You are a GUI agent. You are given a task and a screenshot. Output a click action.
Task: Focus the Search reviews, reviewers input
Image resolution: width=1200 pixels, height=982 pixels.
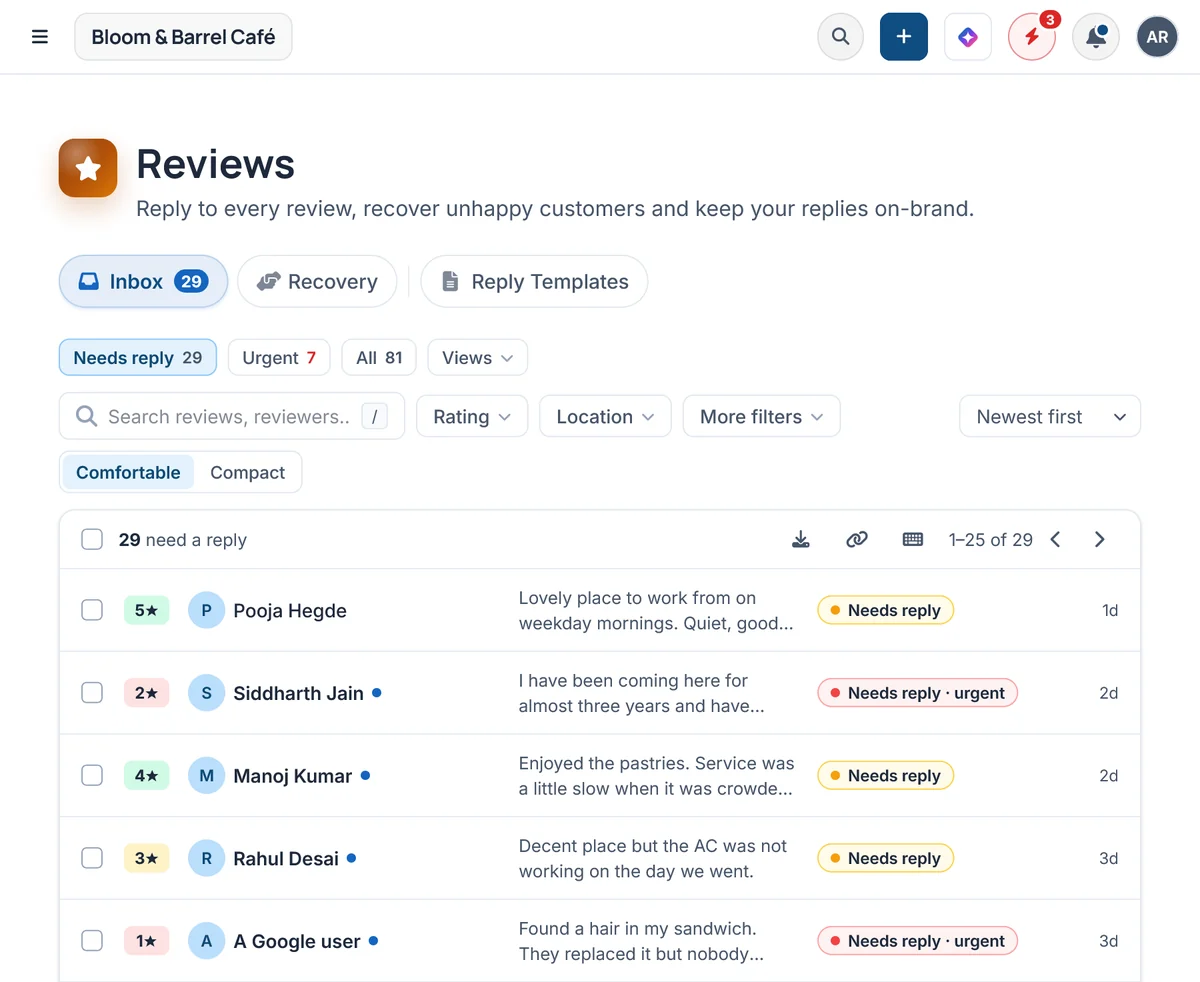tap(232, 417)
